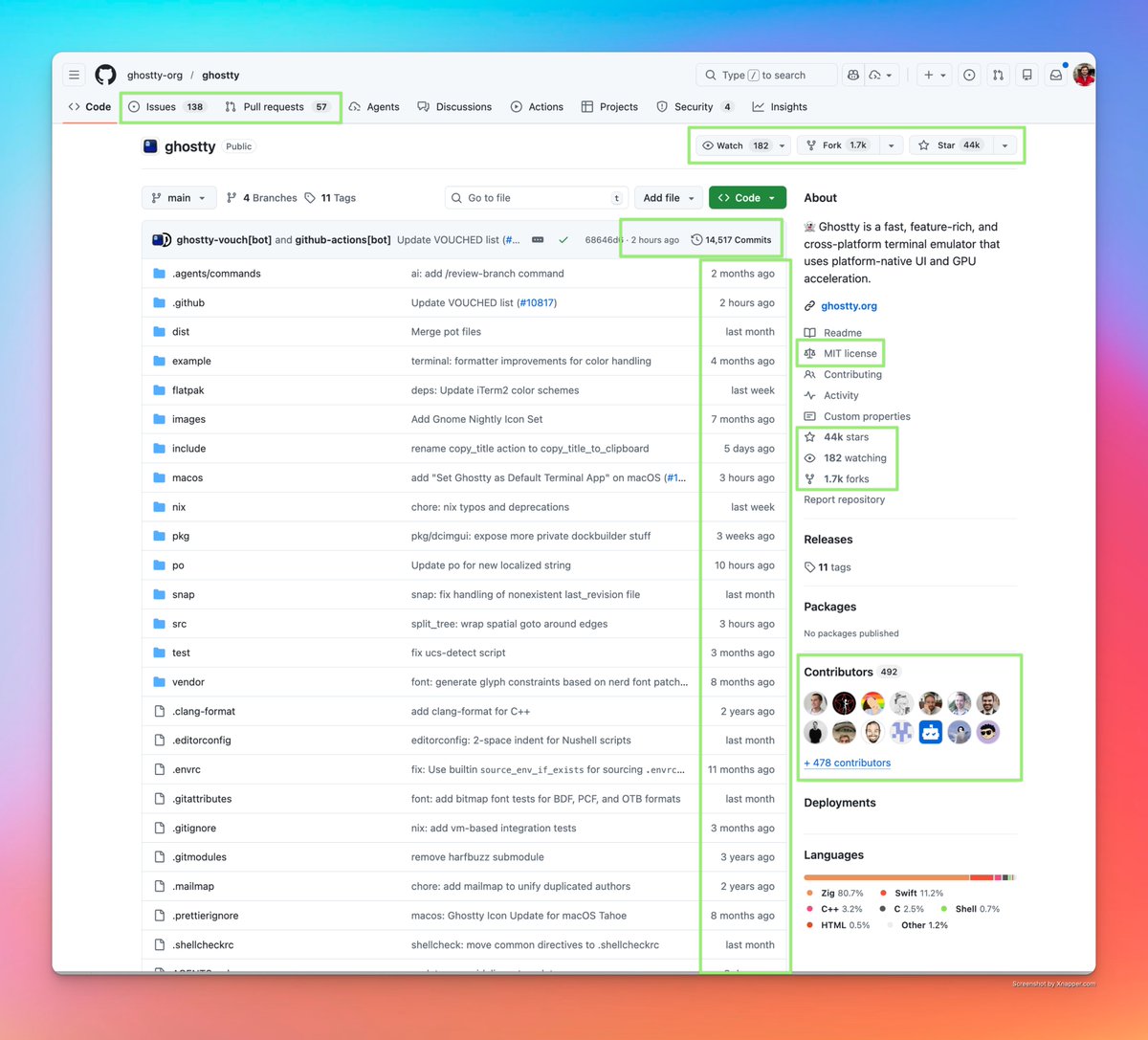Viewport: 1148px width, 1040px height.
Task: Star the ghostty repository
Action: (950, 145)
